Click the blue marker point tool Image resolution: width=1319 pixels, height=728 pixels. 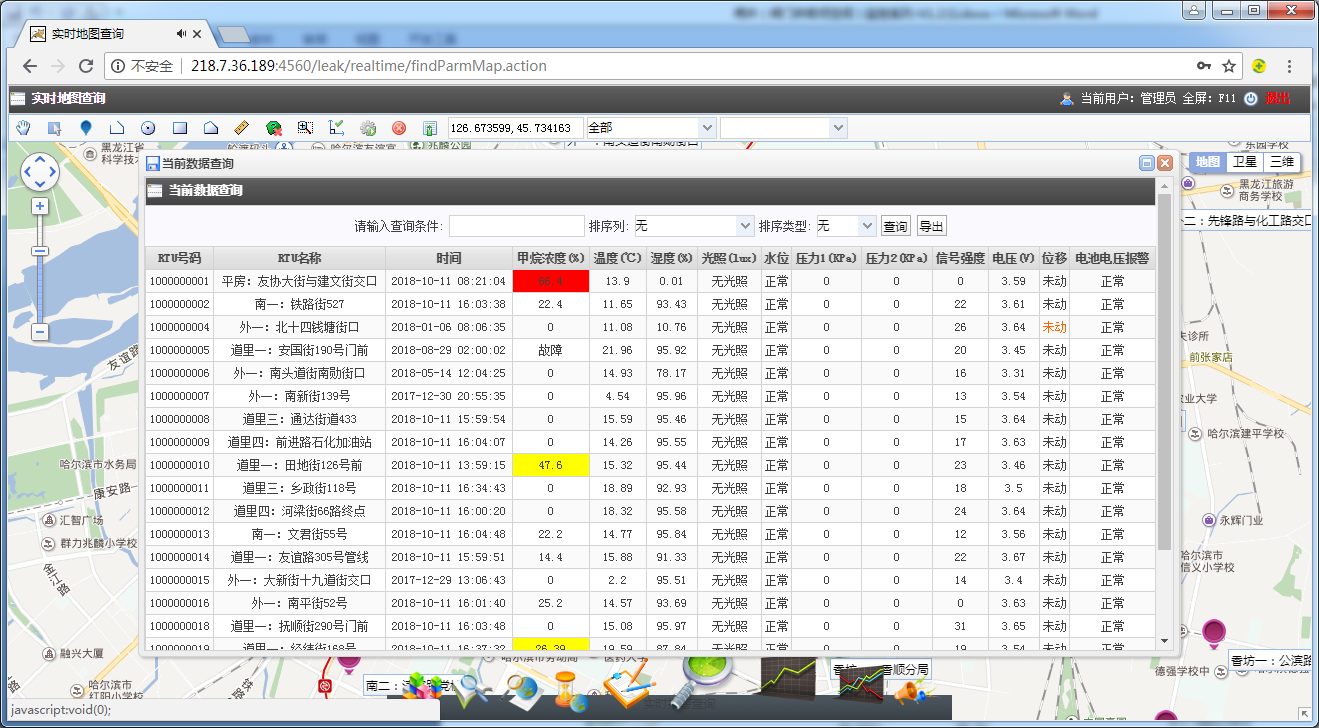[x=85, y=128]
